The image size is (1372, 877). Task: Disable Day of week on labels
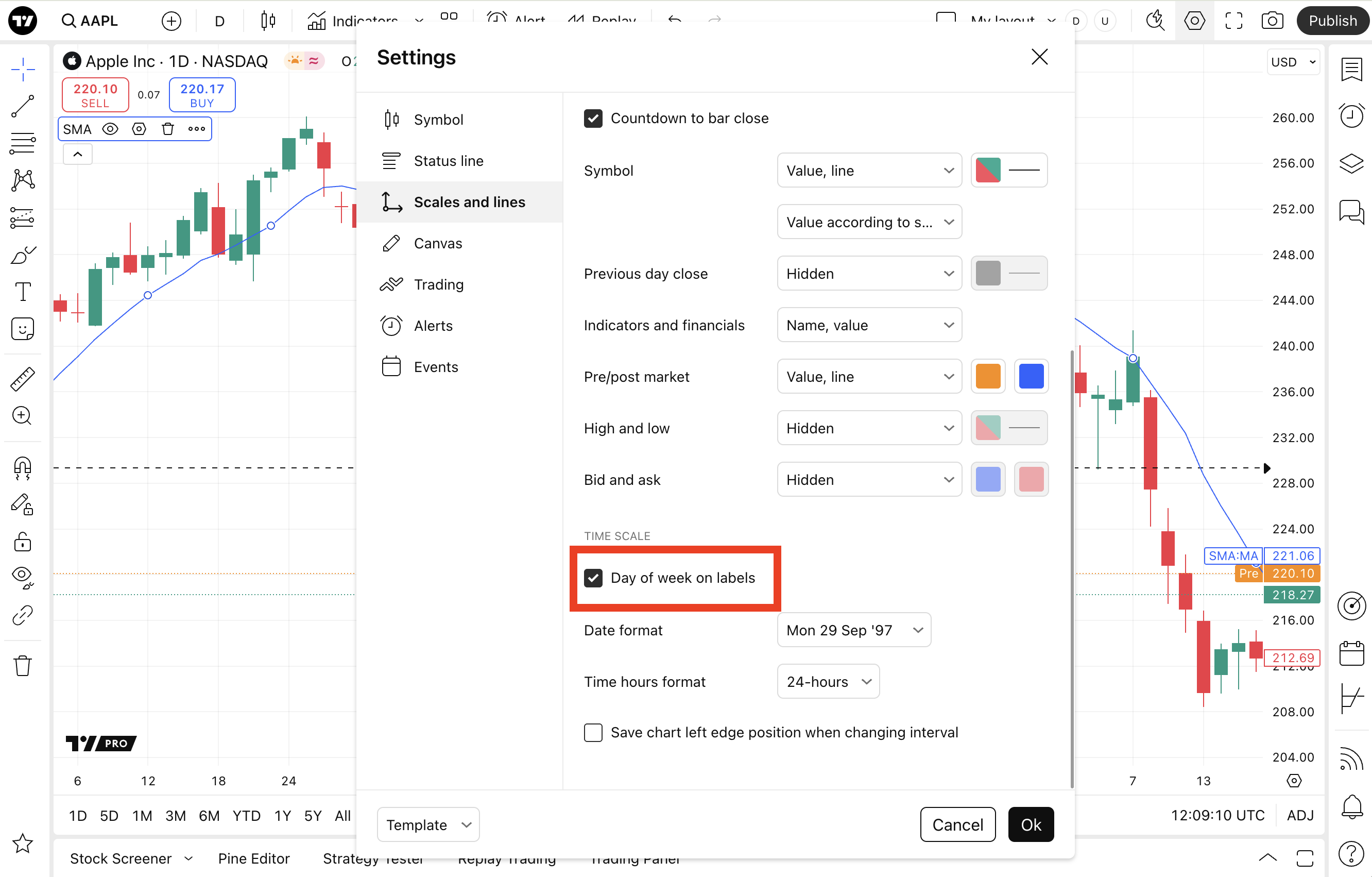tap(593, 578)
